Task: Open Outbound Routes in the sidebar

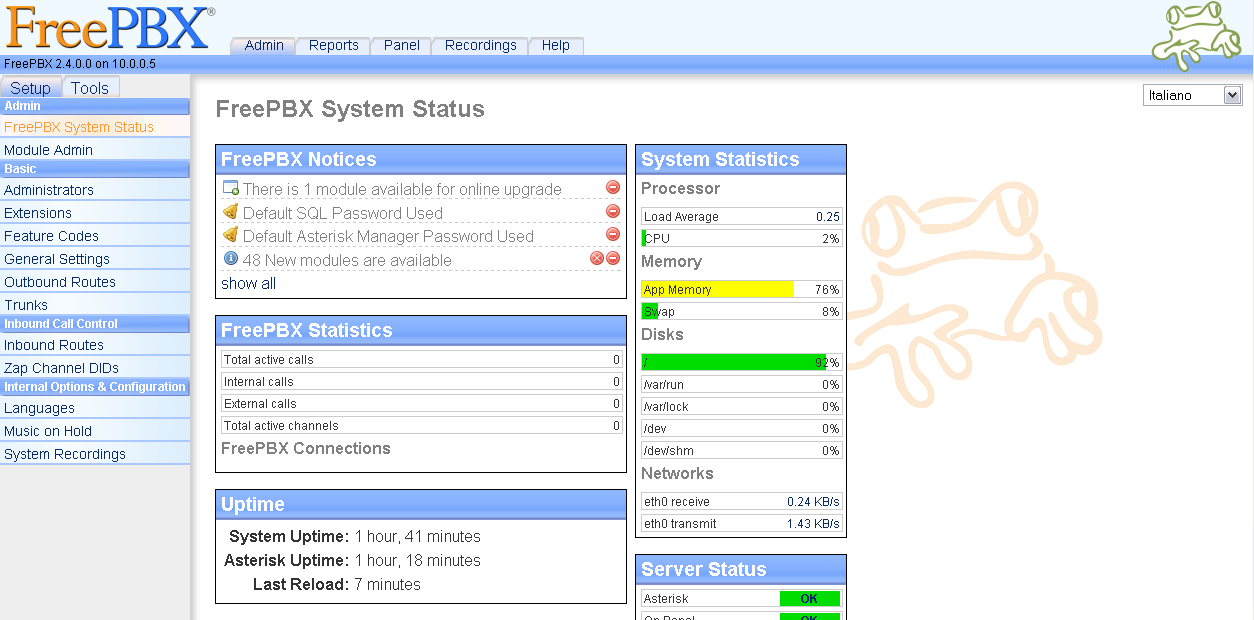Action: click(x=95, y=282)
